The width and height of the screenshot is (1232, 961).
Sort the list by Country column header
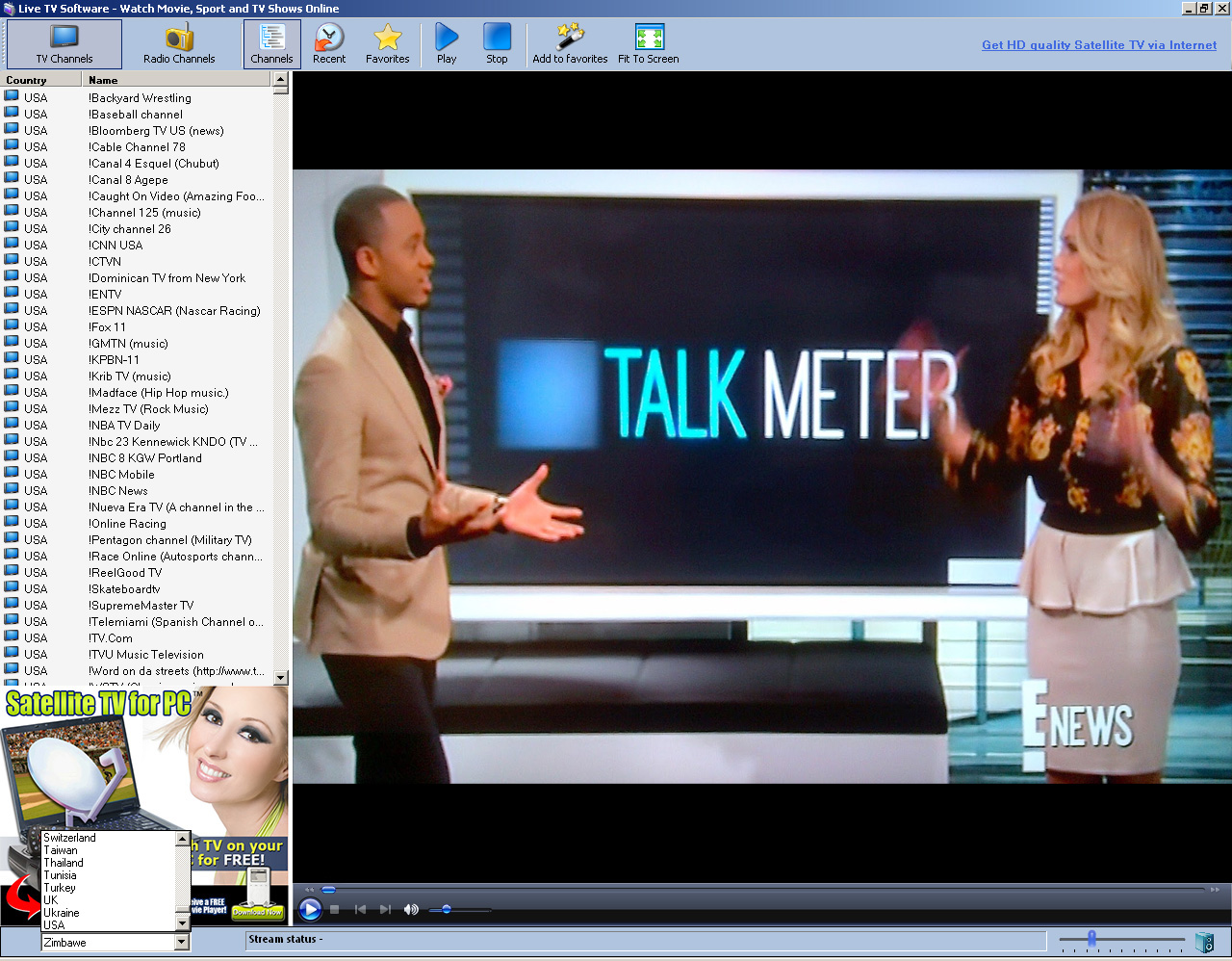(40, 80)
